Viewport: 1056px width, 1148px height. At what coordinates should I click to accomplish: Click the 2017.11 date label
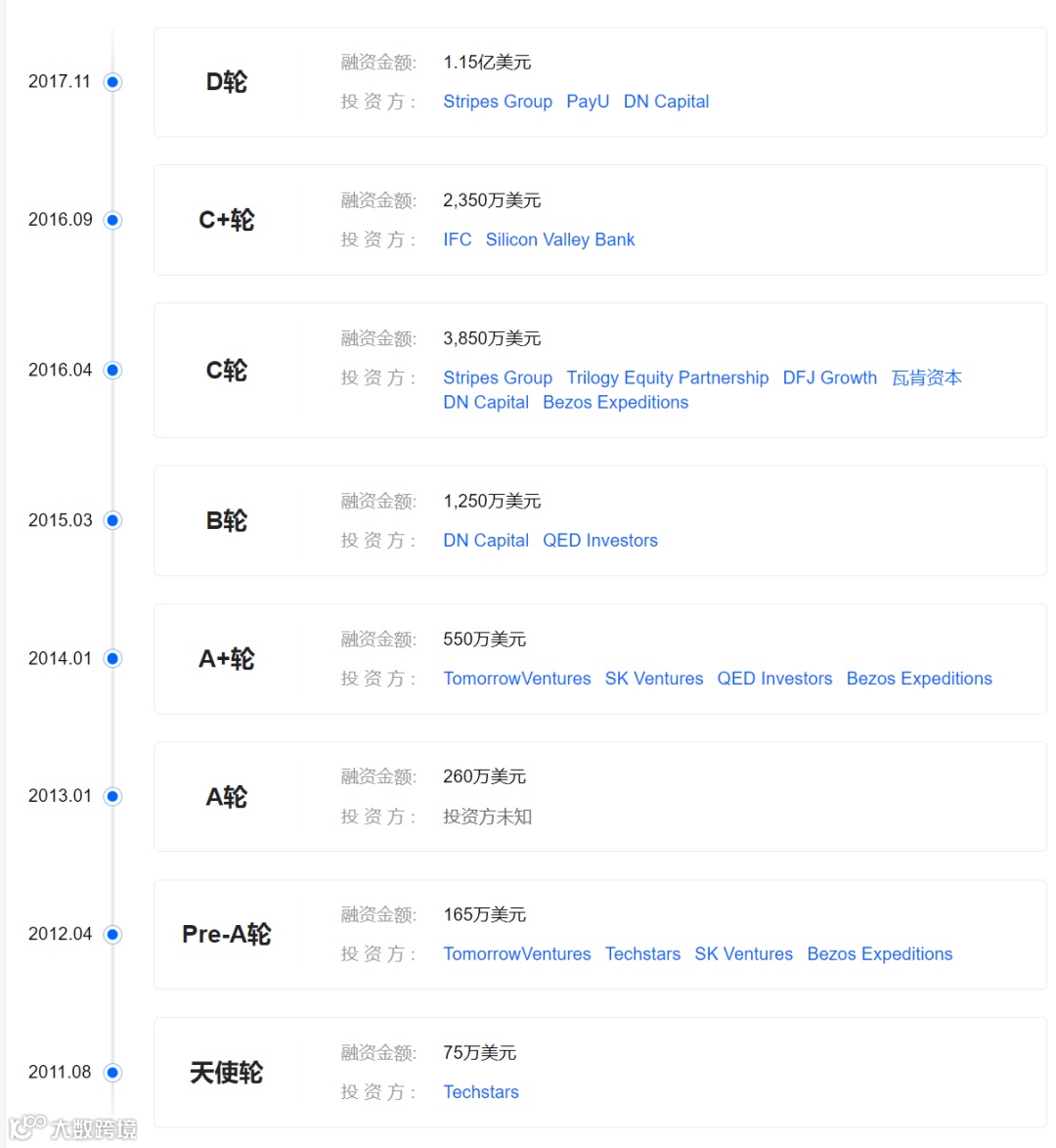pyautogui.click(x=60, y=81)
